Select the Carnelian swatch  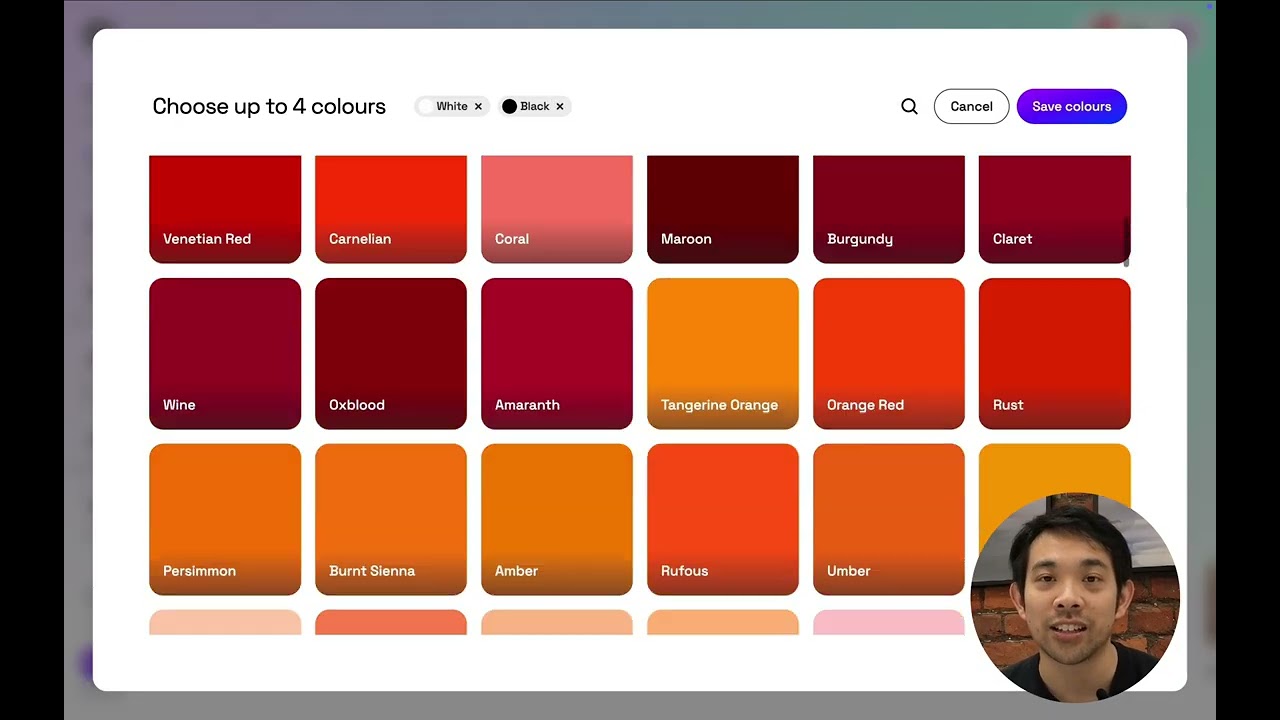[x=391, y=209]
